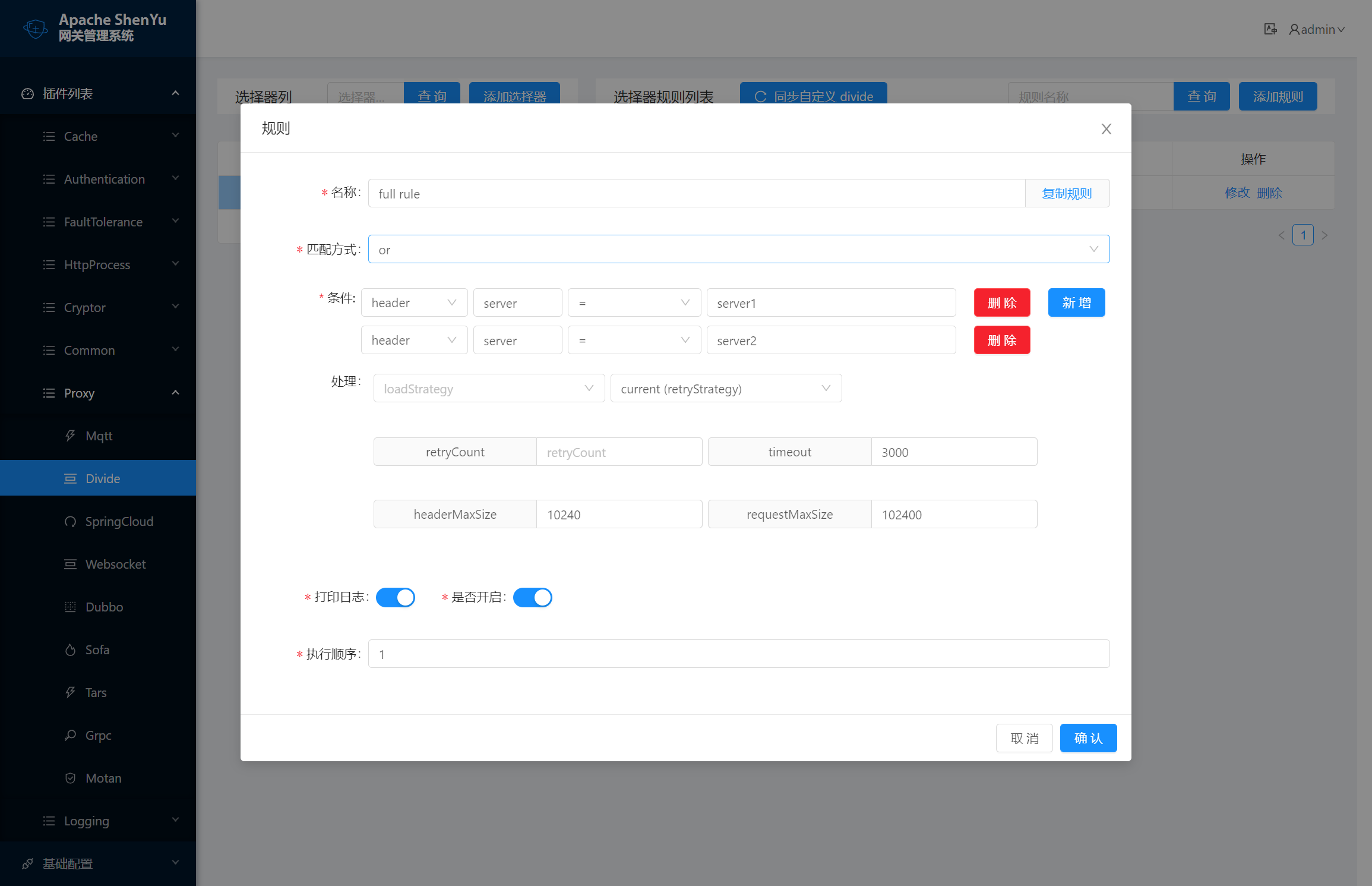Click the Grpc search icon
1372x886 pixels.
click(70, 735)
